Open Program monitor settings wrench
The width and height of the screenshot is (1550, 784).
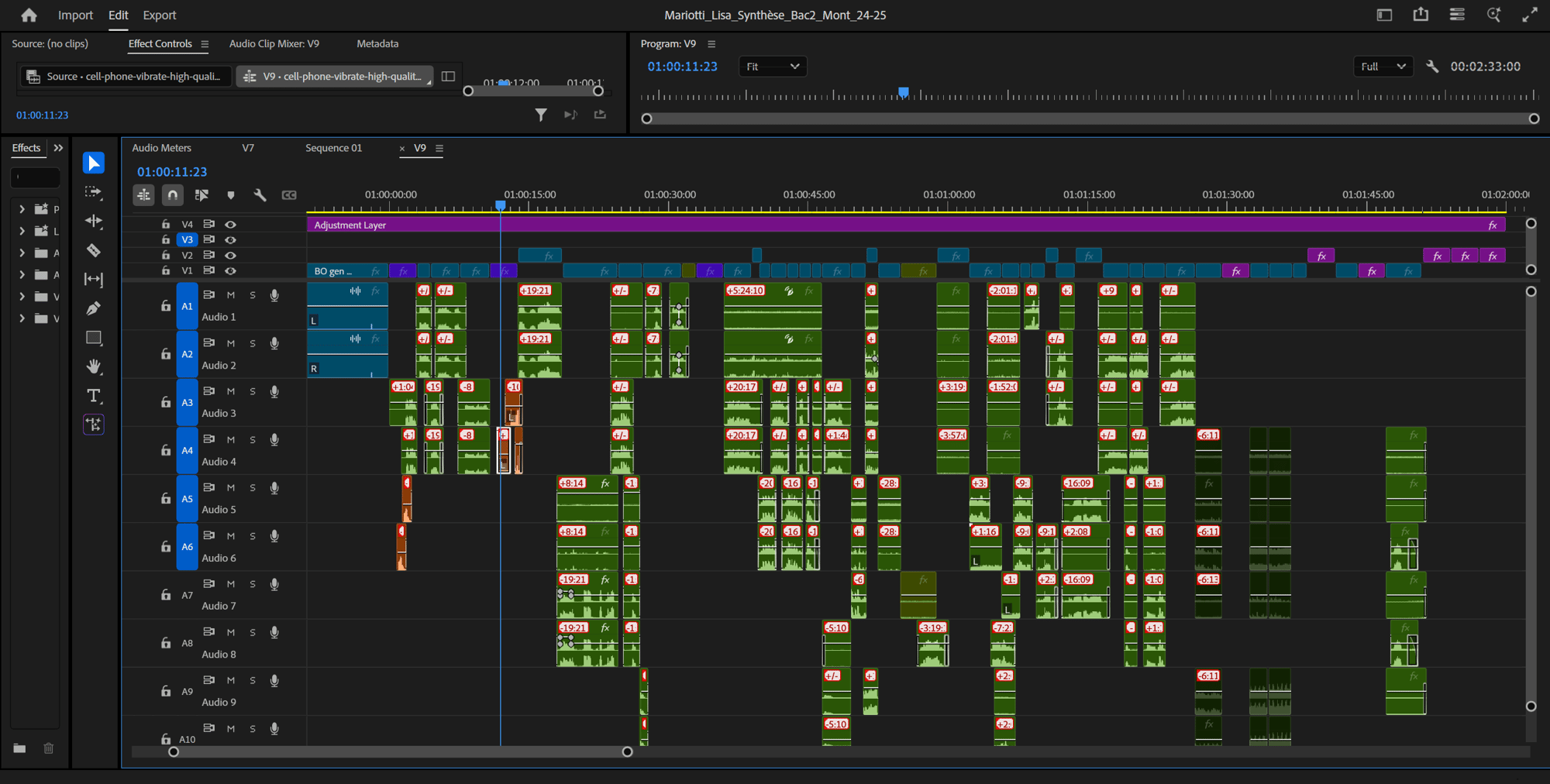click(1432, 67)
